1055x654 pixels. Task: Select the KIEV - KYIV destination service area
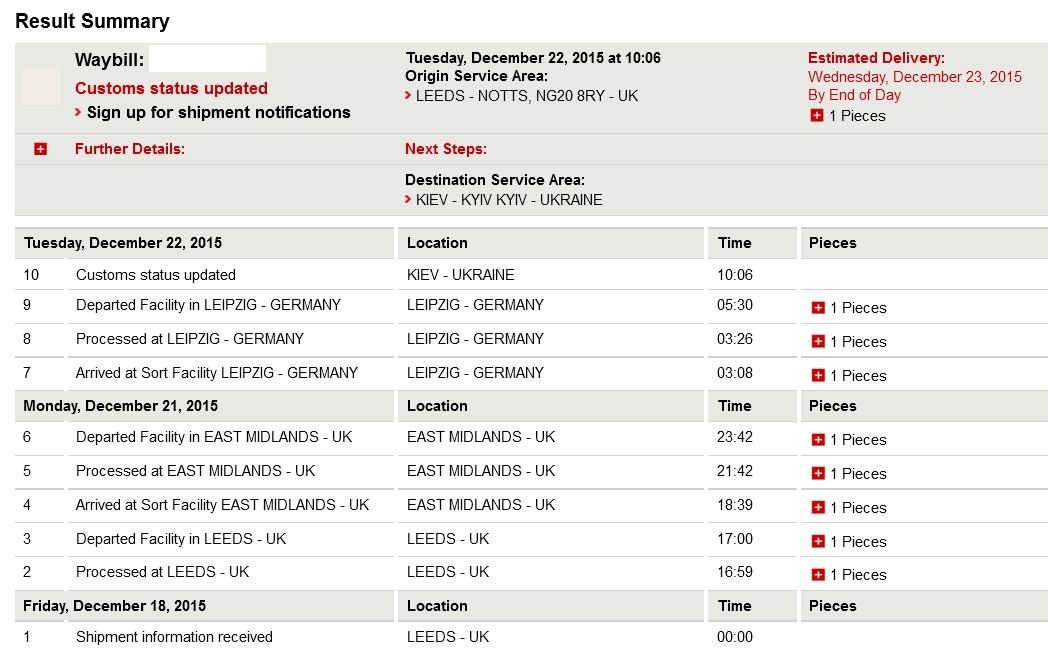click(x=509, y=200)
